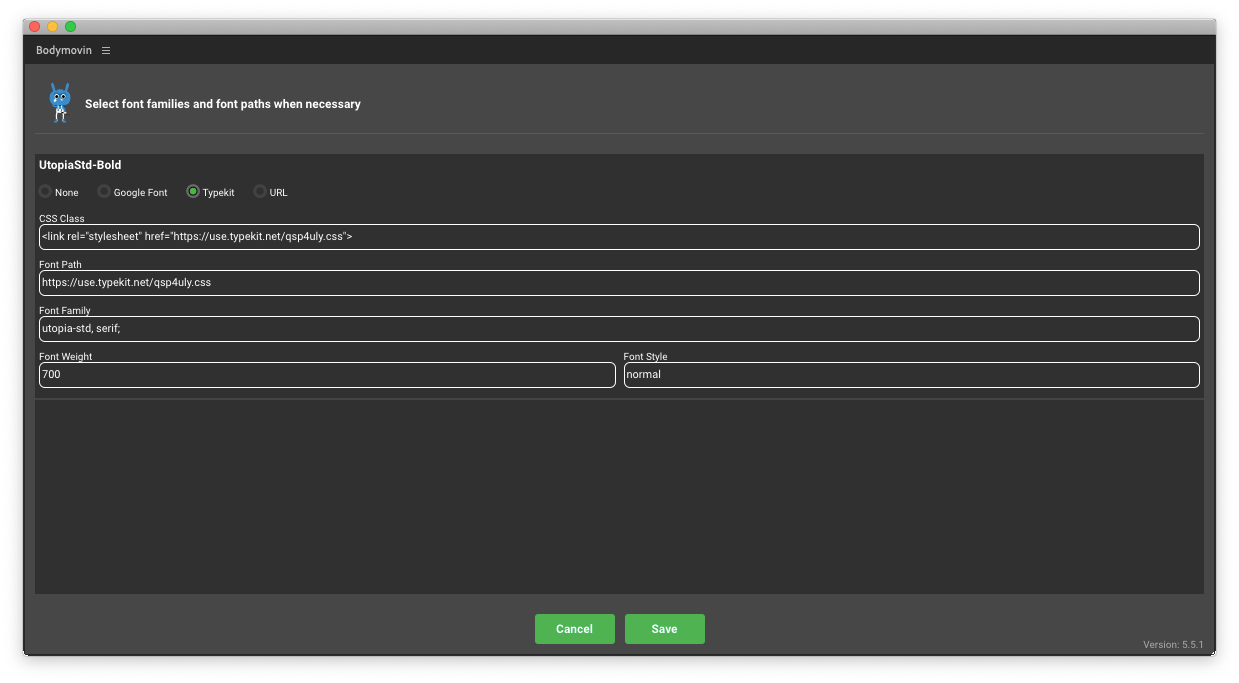1239x683 pixels.
Task: Click the UtopiaStd-Bold font name heading
Action: pyautogui.click(x=80, y=165)
